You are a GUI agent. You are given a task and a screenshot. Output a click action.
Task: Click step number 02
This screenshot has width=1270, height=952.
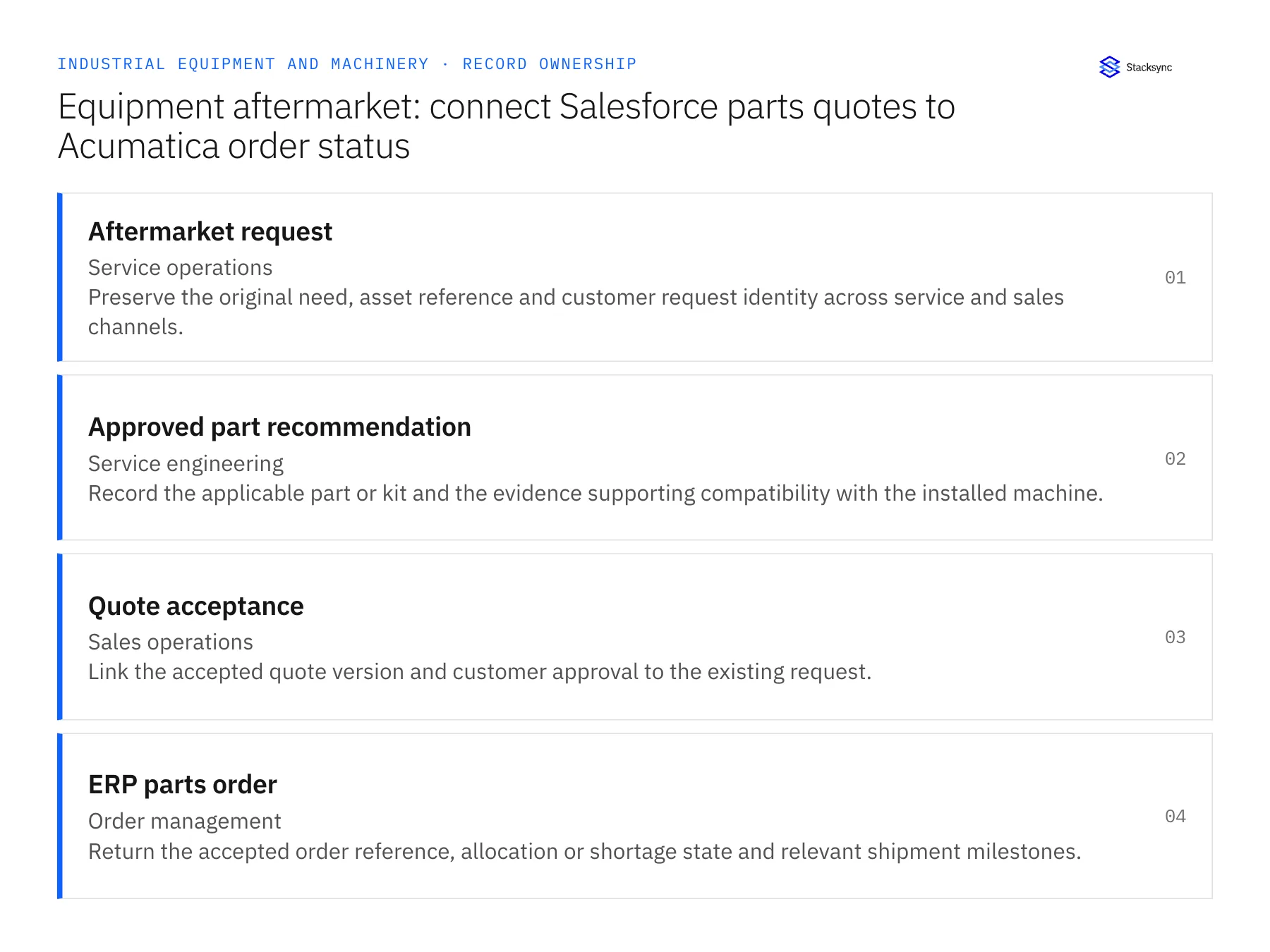[x=1175, y=458]
